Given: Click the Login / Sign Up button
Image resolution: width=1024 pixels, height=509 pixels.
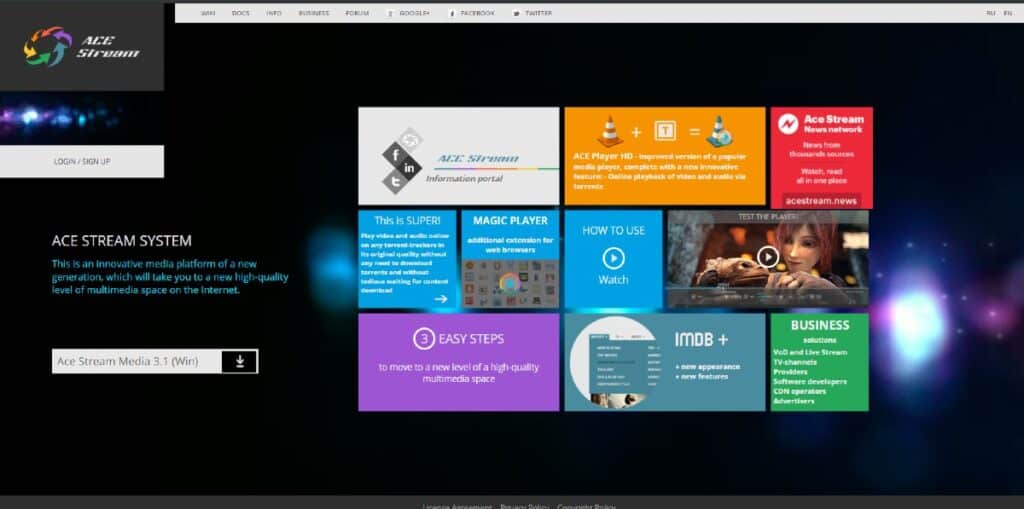Looking at the screenshot, I should click(82, 161).
